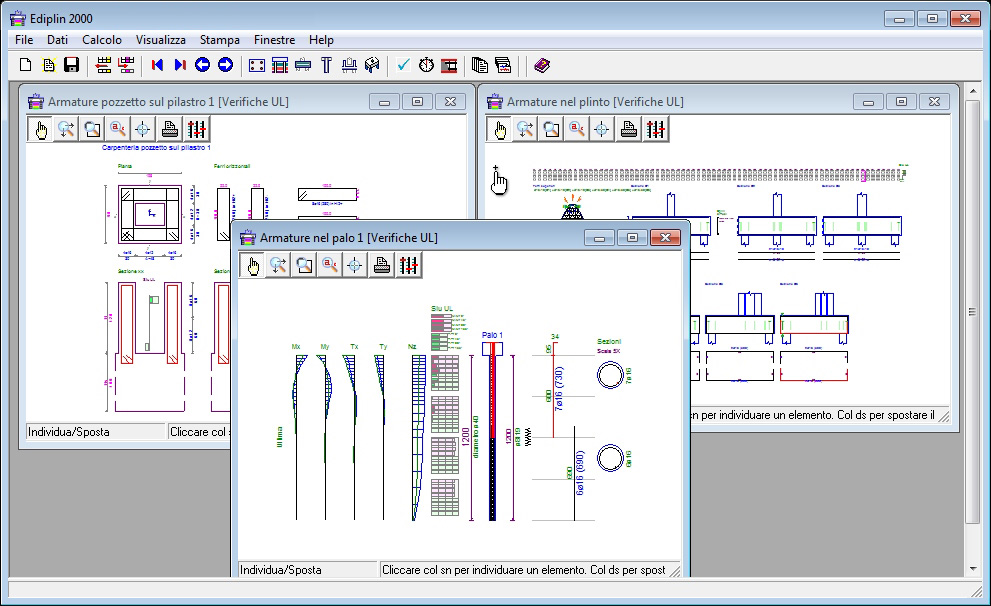Minimize the Armature pozzetto sul pilastro 1 window
Image resolution: width=991 pixels, height=606 pixels.
(x=384, y=102)
